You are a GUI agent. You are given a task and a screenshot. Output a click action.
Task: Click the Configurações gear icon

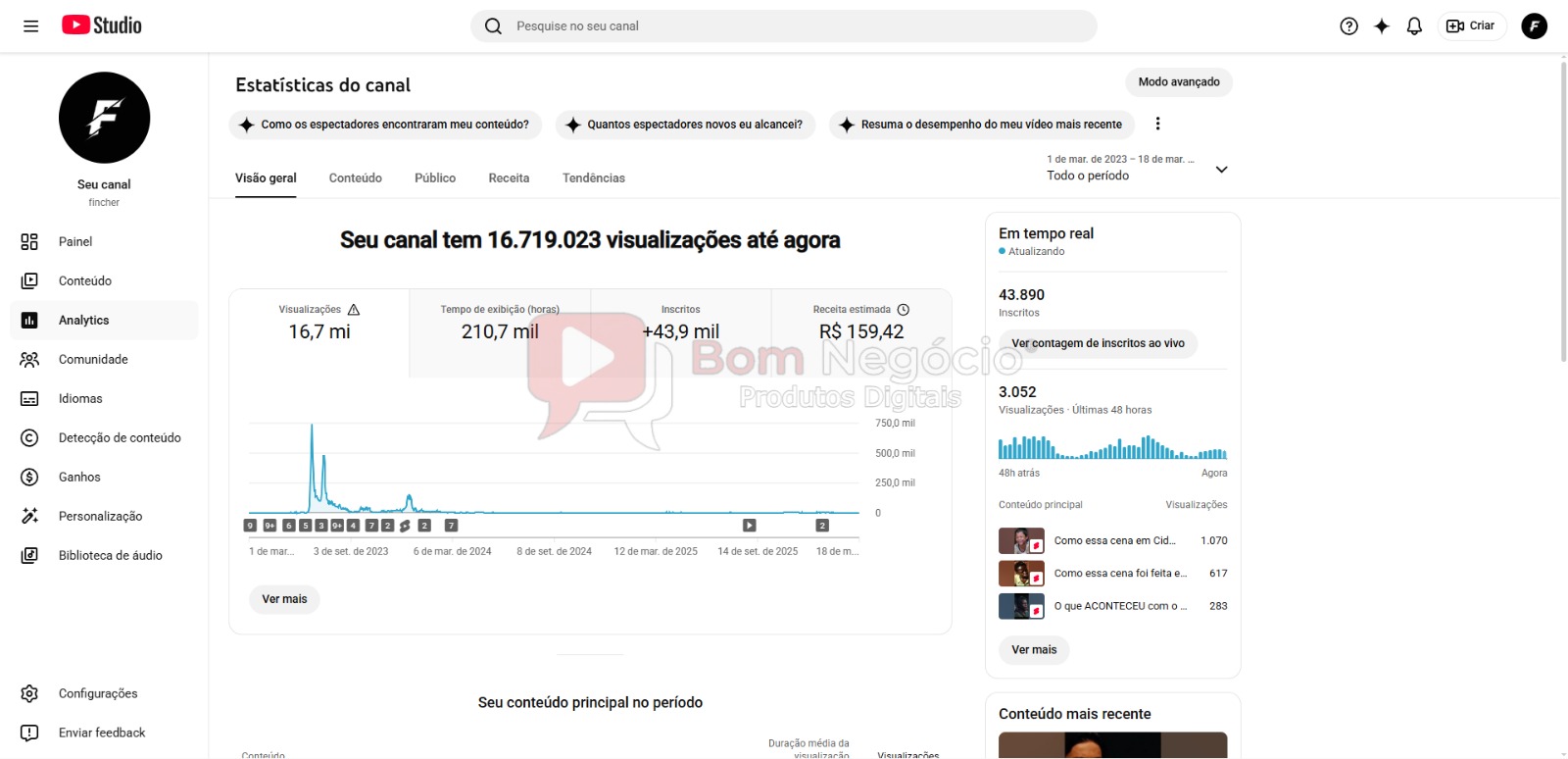29,693
